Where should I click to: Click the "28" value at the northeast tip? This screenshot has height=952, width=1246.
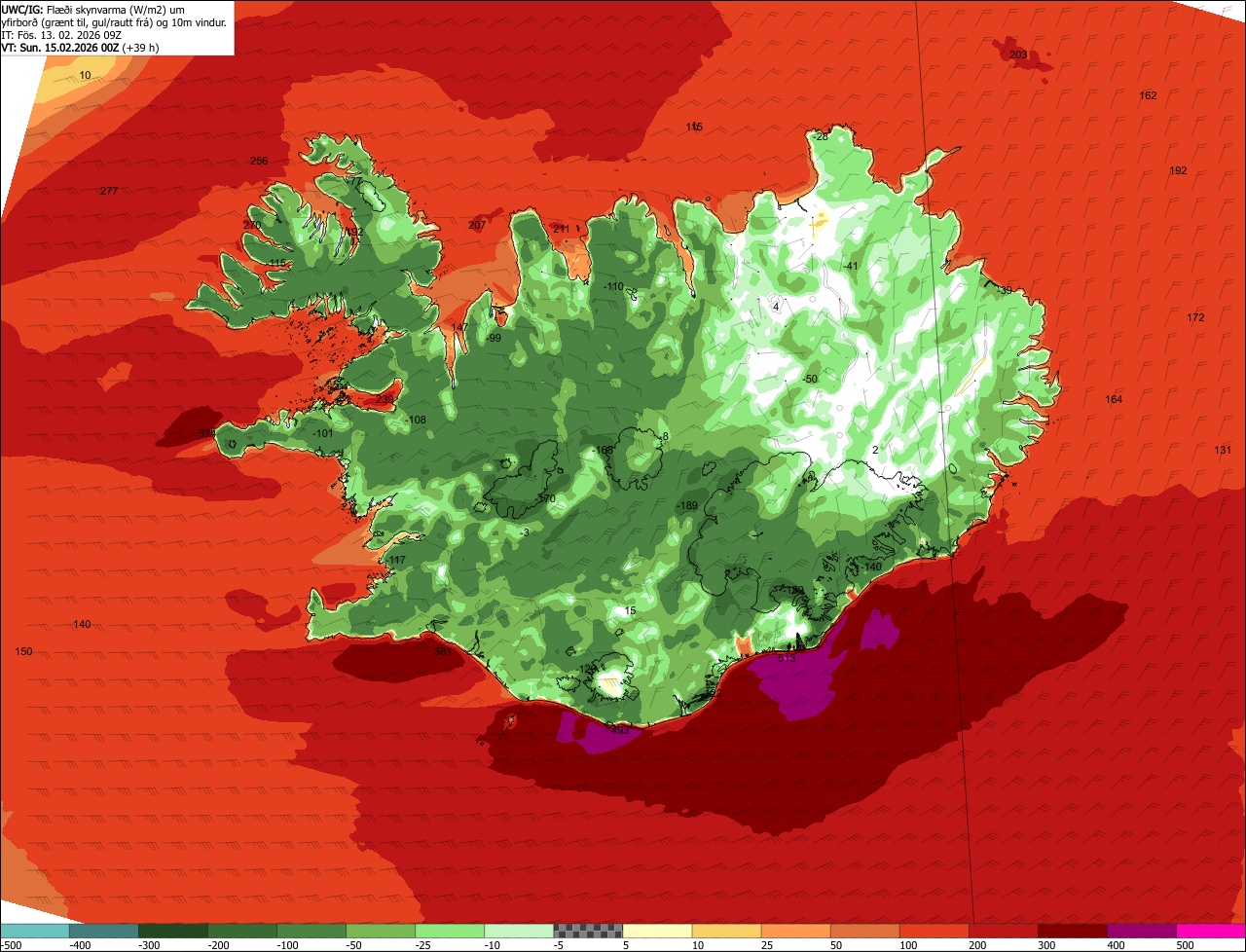point(822,136)
